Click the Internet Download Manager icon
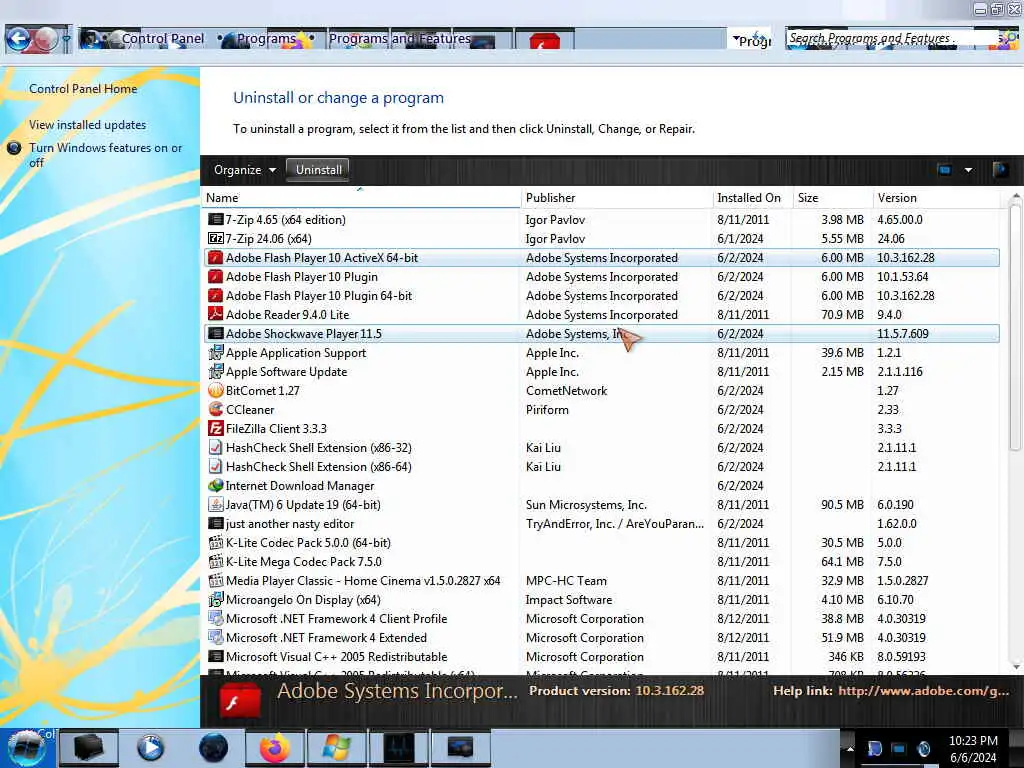Viewport: 1024px width, 768px height. click(x=216, y=485)
